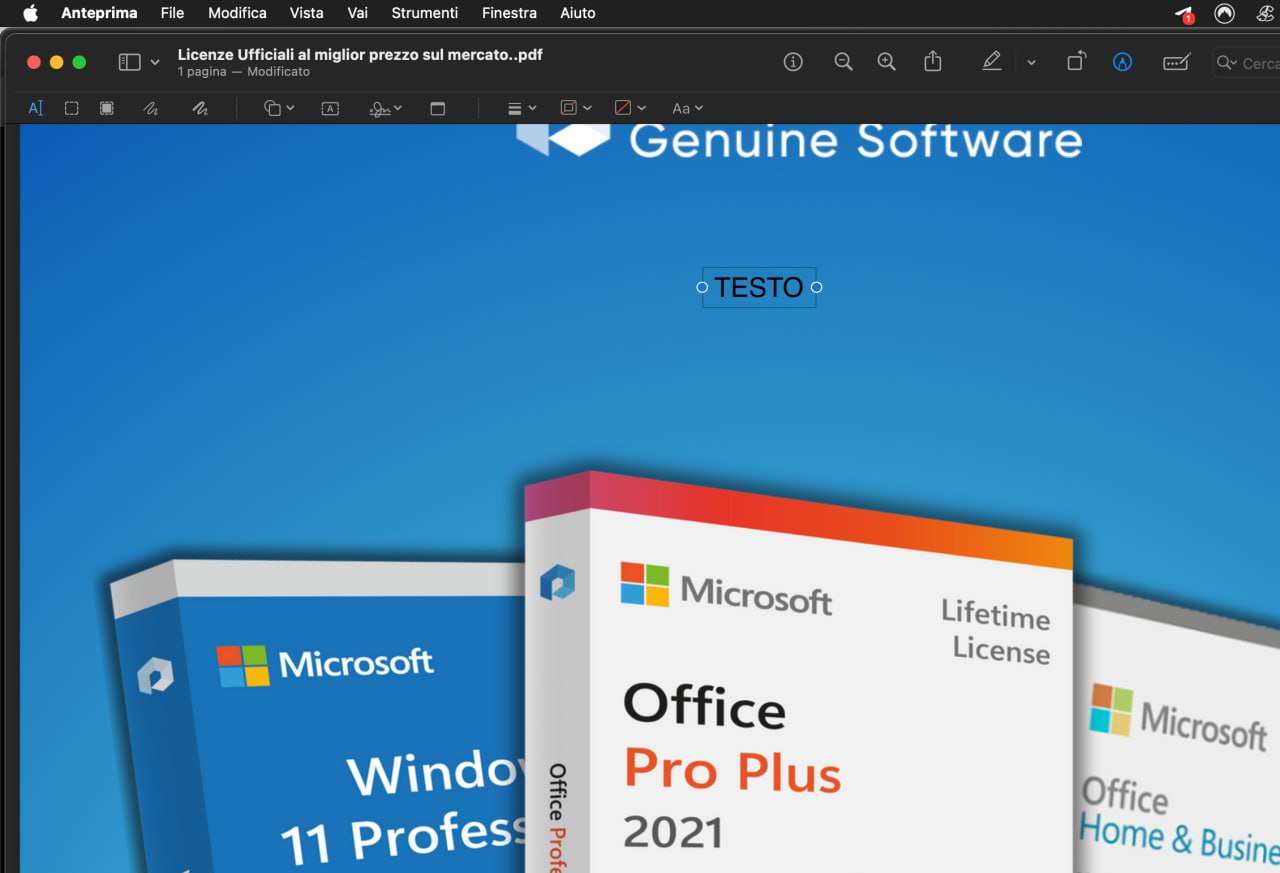Click the paper plane menu bar icon
The width and height of the screenshot is (1280, 873).
[1185, 13]
